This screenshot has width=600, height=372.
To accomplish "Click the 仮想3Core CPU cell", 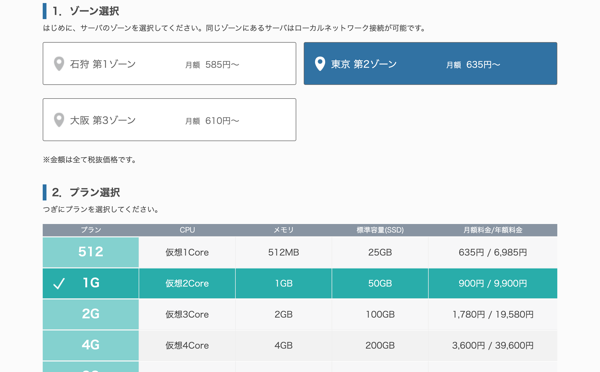I will click(x=187, y=314).
